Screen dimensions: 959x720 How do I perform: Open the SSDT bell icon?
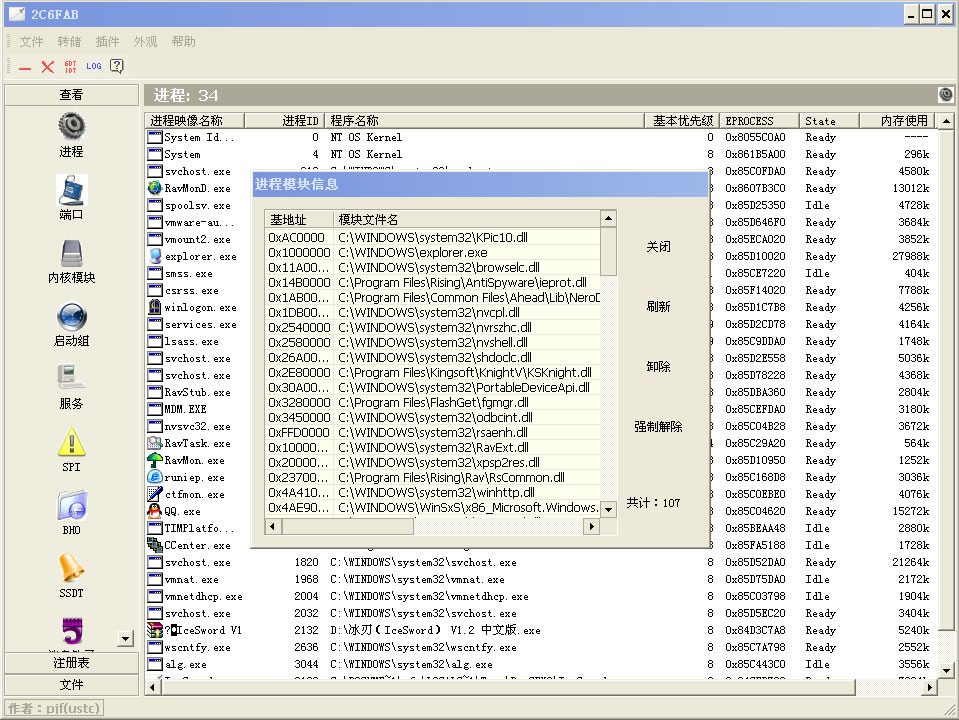(71, 569)
